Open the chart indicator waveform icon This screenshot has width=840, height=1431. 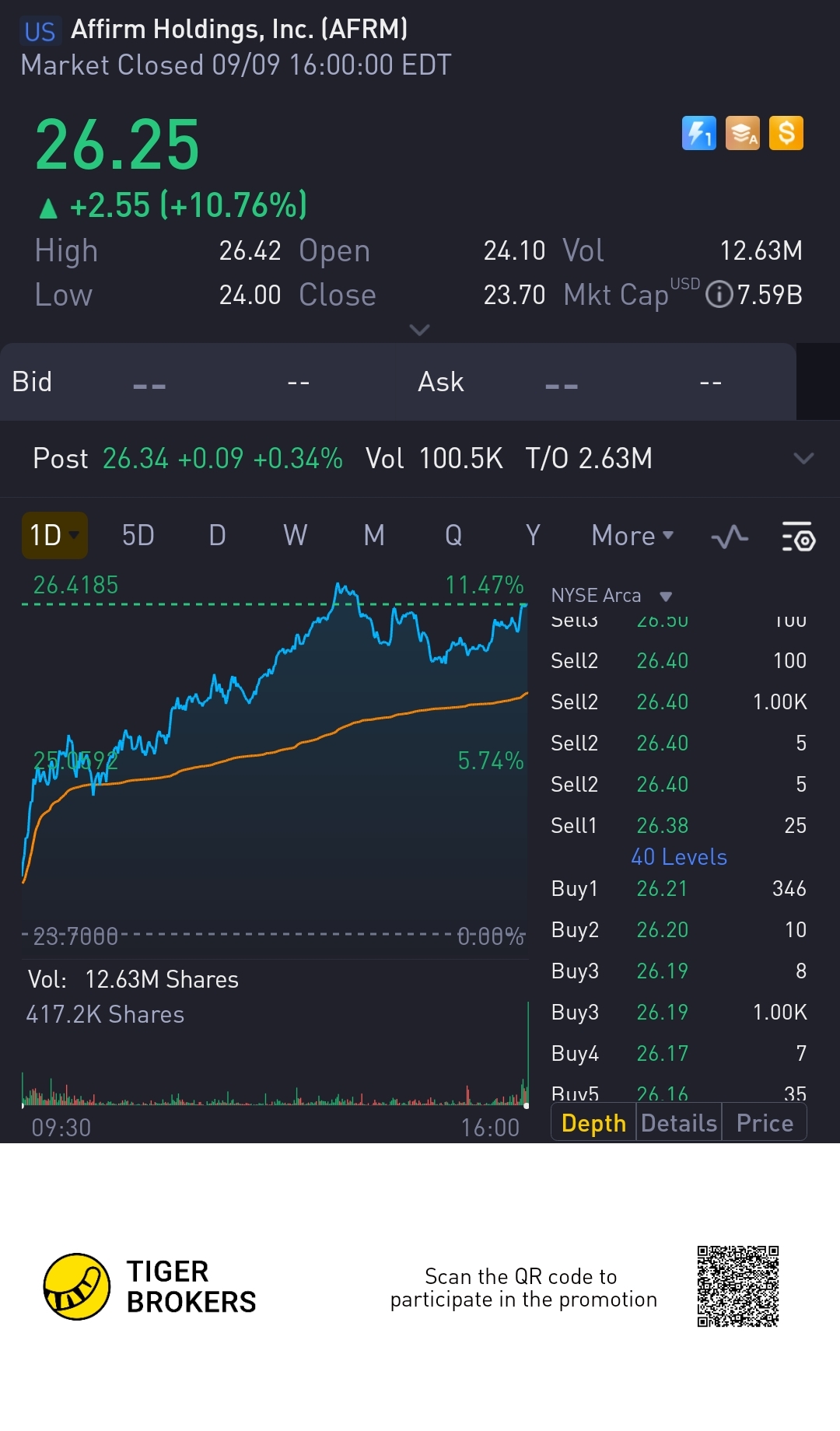pos(730,537)
